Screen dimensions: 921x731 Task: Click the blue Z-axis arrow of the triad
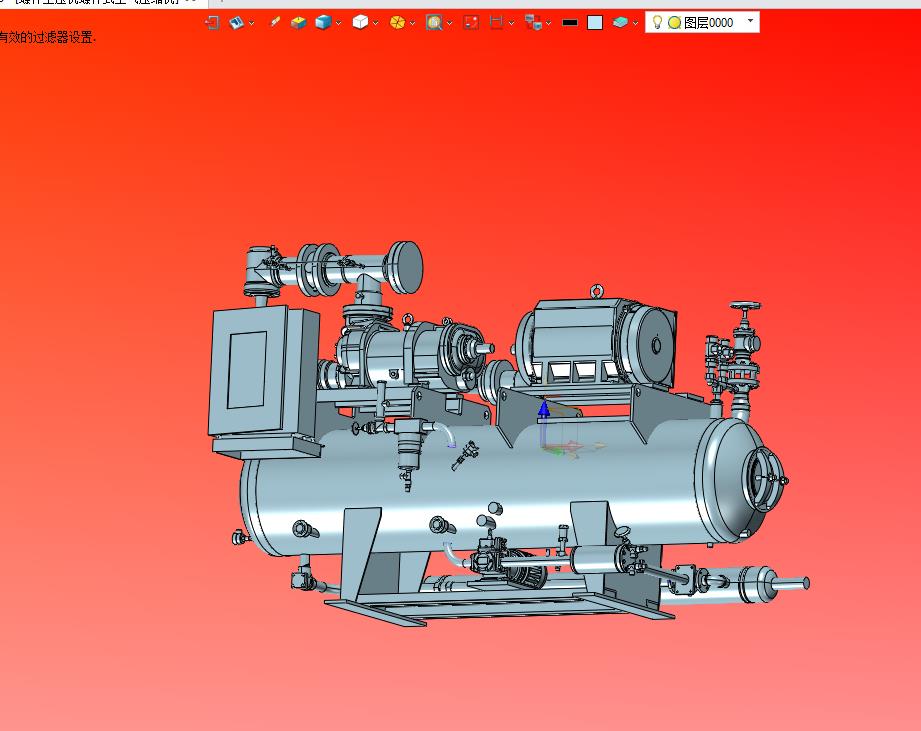(x=544, y=408)
